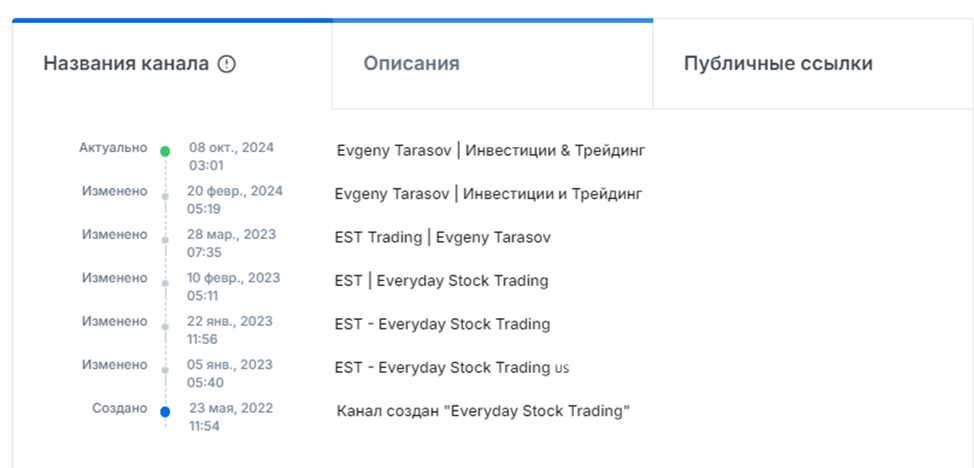Click timeline dot for 22 янв., 2023
The image size is (974, 468).
pos(165,325)
